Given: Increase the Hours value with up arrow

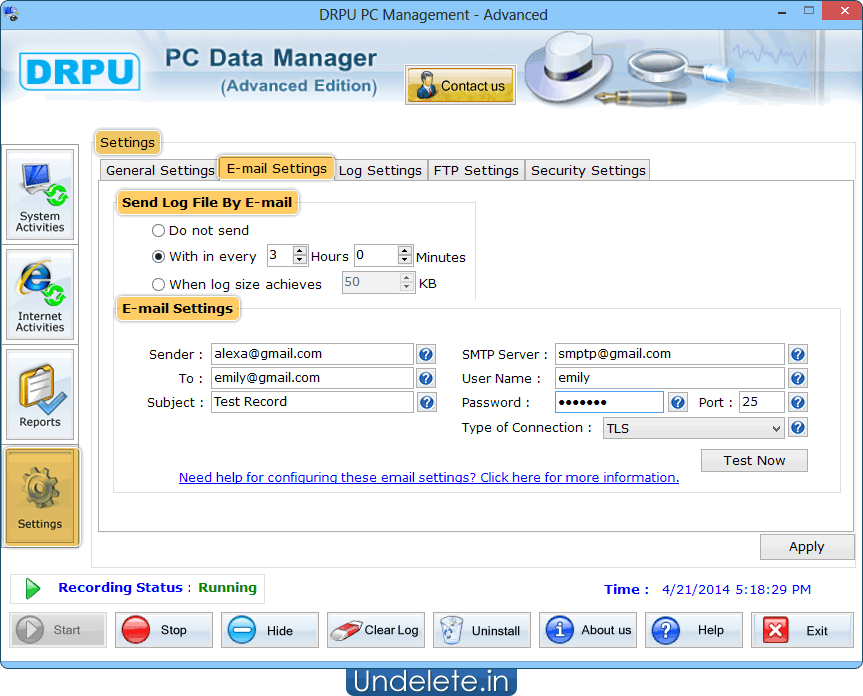Looking at the screenshot, I should coord(299,251).
